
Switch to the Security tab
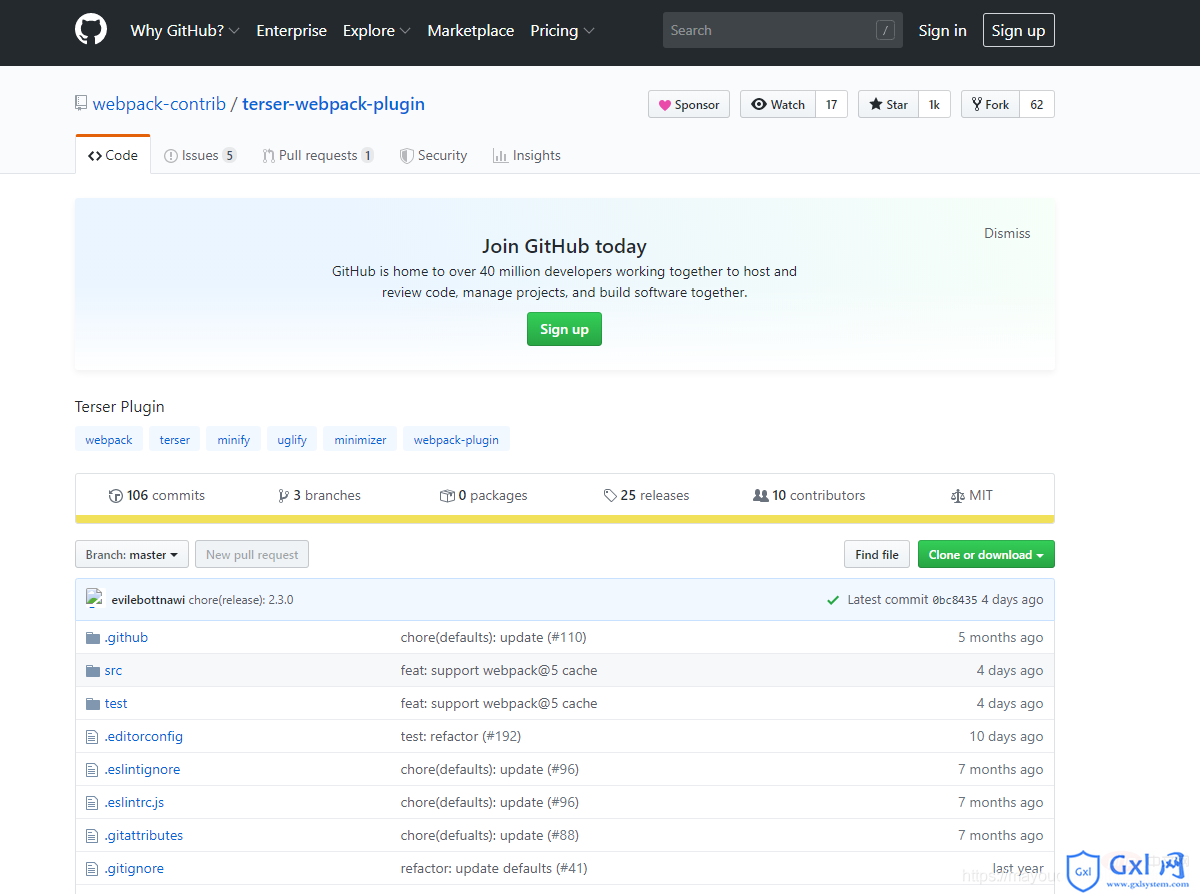coord(433,155)
